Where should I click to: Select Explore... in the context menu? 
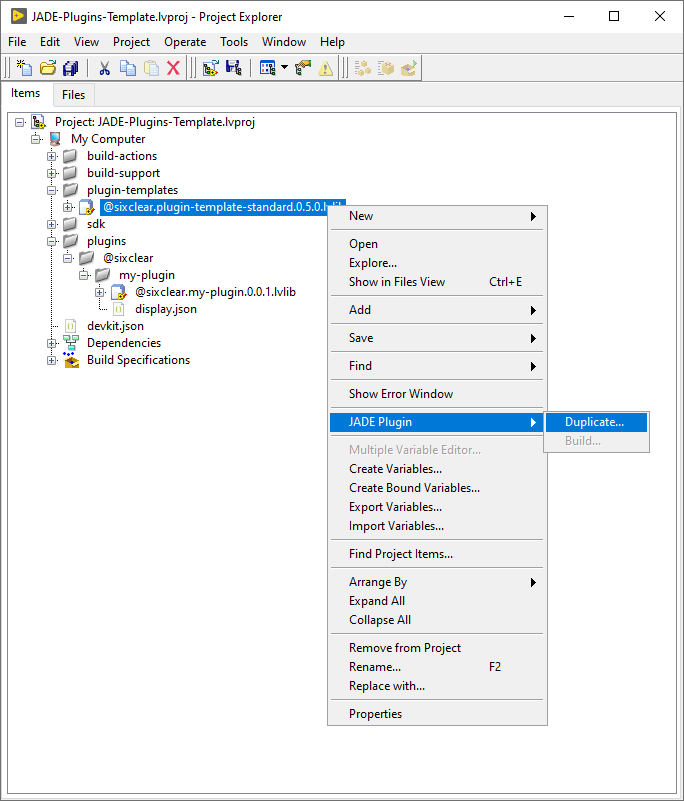(x=437, y=263)
